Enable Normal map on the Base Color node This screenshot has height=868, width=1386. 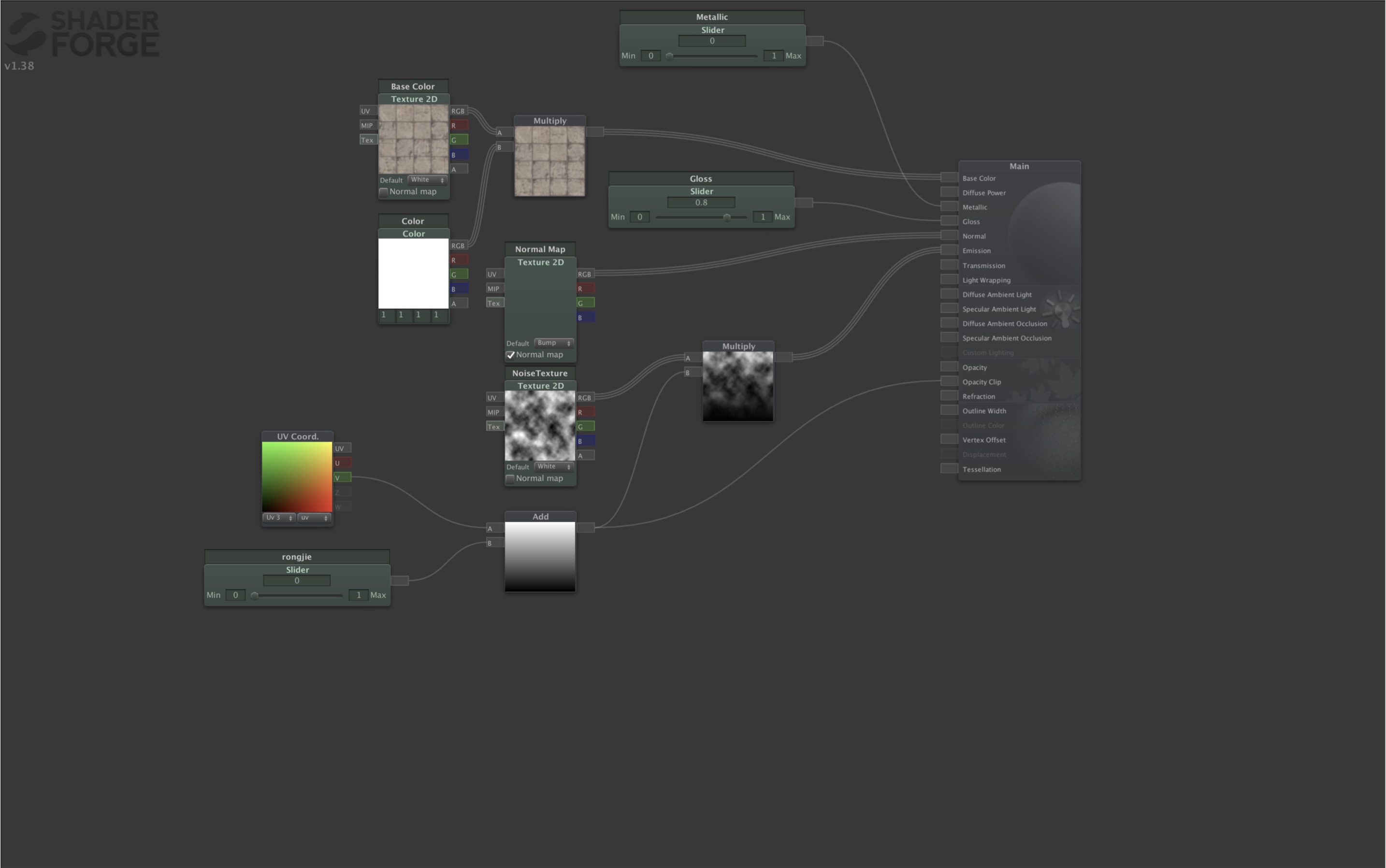click(384, 192)
